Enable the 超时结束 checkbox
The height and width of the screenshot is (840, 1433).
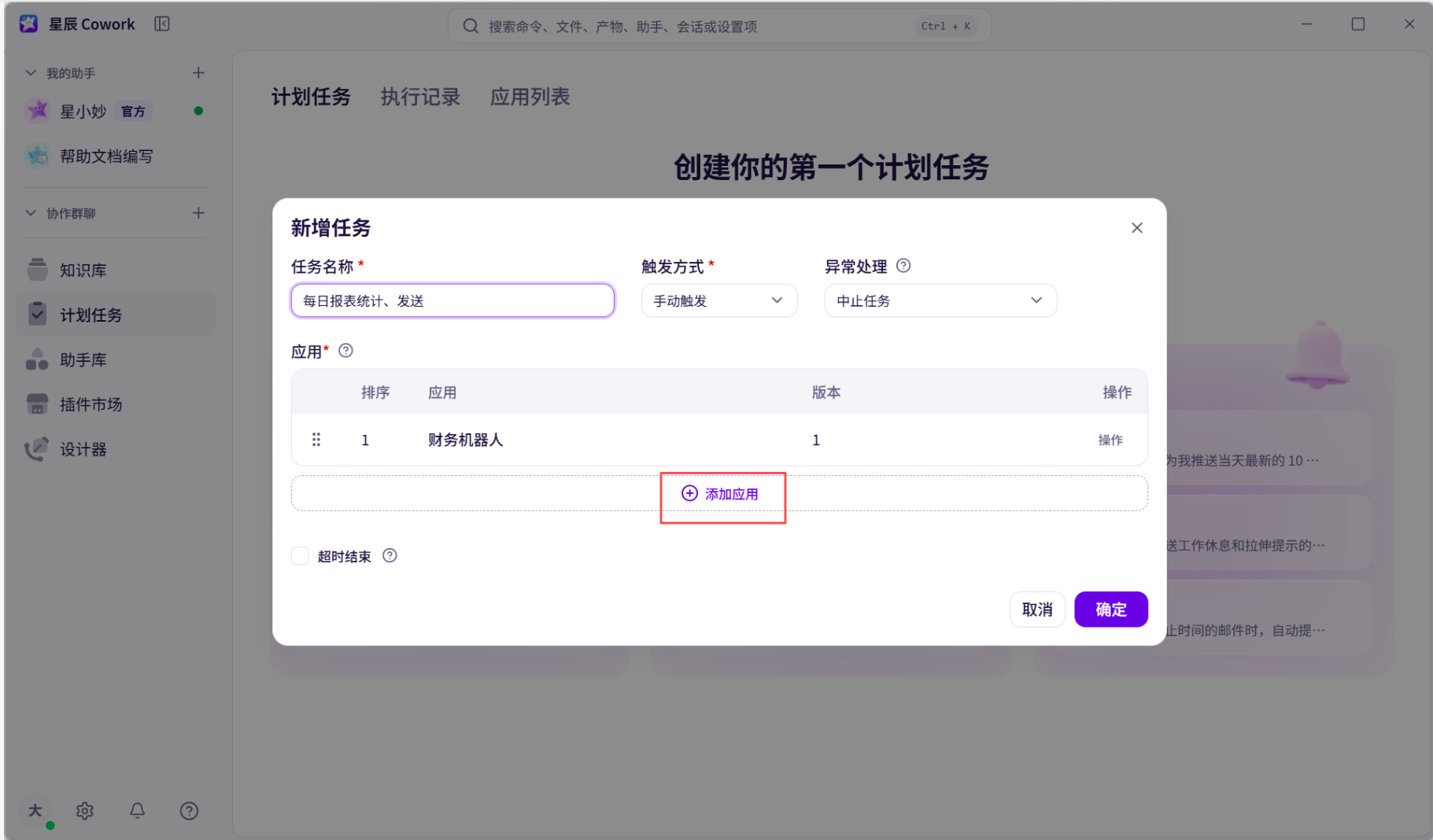click(x=300, y=555)
